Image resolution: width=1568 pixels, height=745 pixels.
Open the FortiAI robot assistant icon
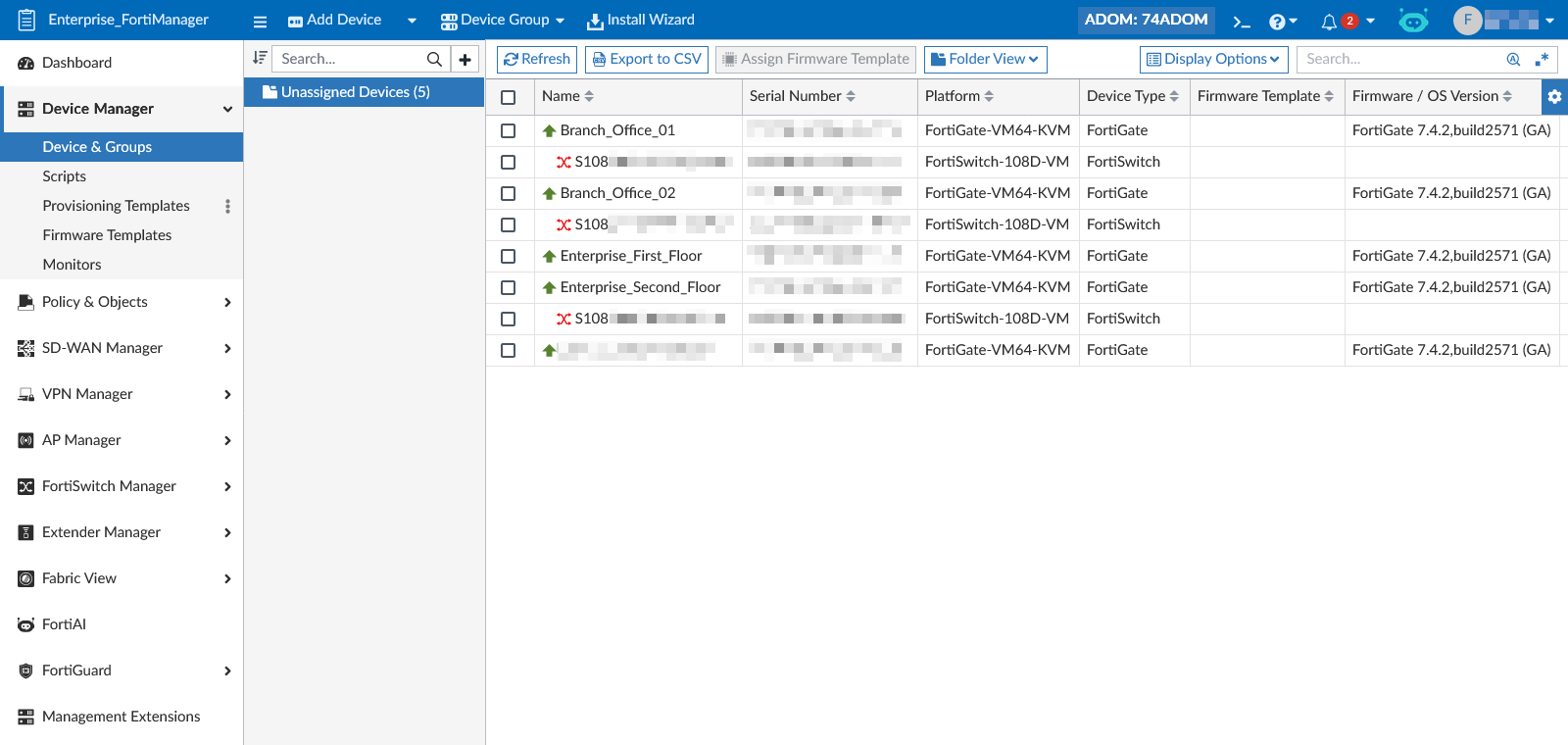pyautogui.click(x=1413, y=20)
